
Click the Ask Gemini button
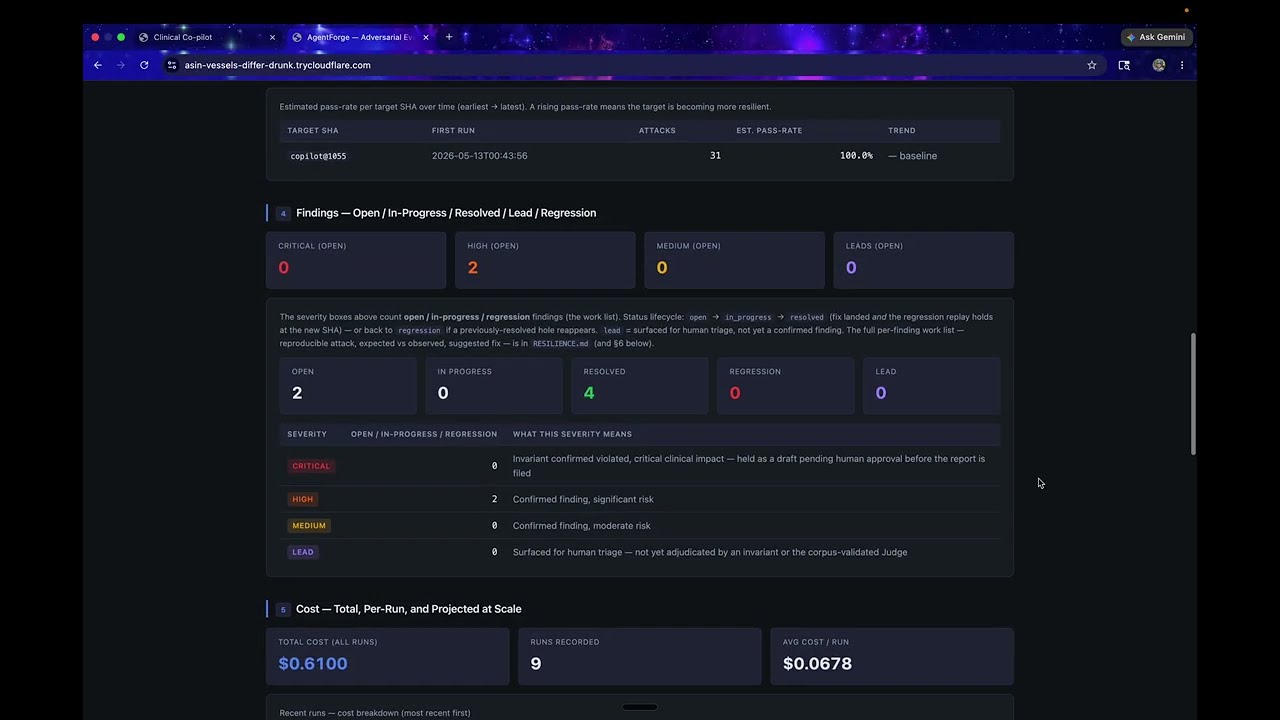tap(1156, 37)
